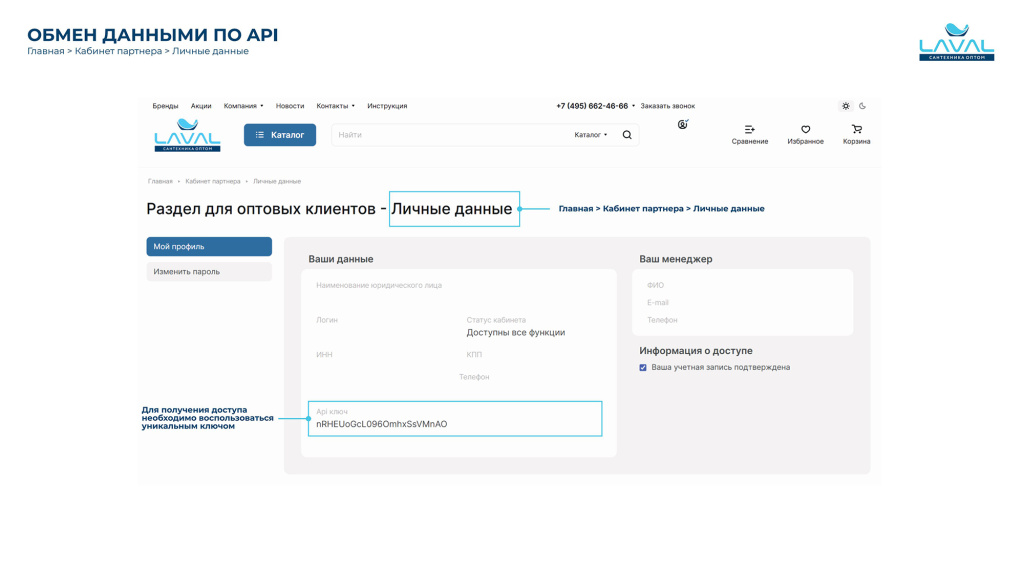1024x575 pixels.
Task: Open the Избранное favorites heart icon
Action: click(x=805, y=130)
